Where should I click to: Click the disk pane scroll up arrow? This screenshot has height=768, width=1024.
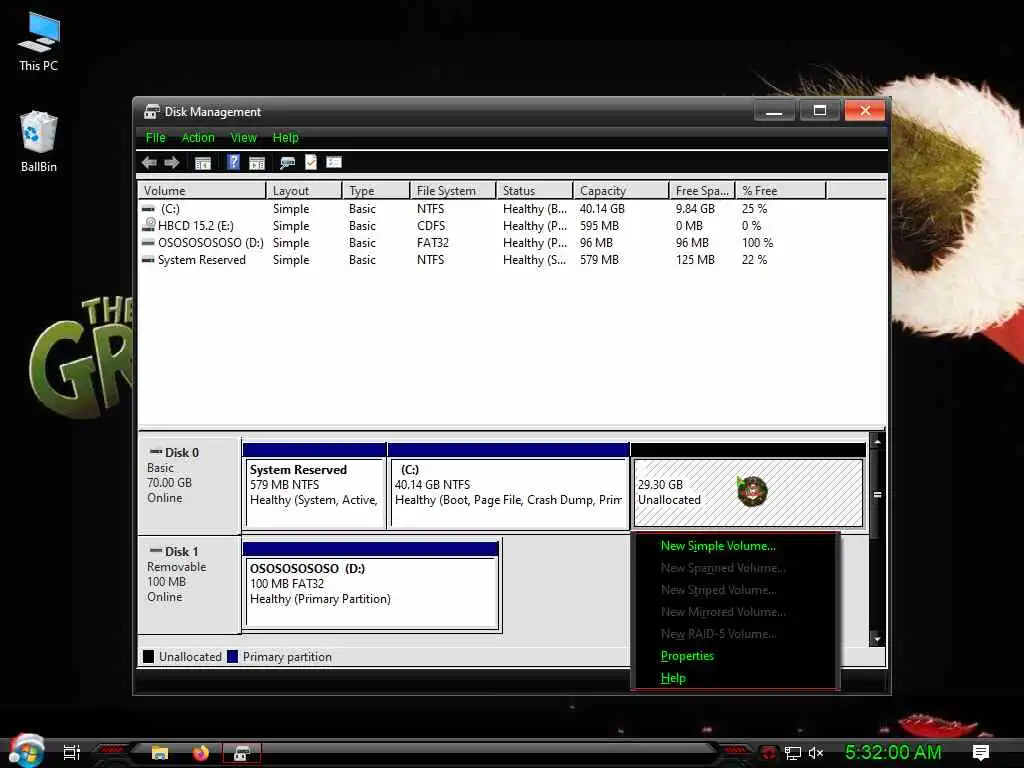click(877, 442)
